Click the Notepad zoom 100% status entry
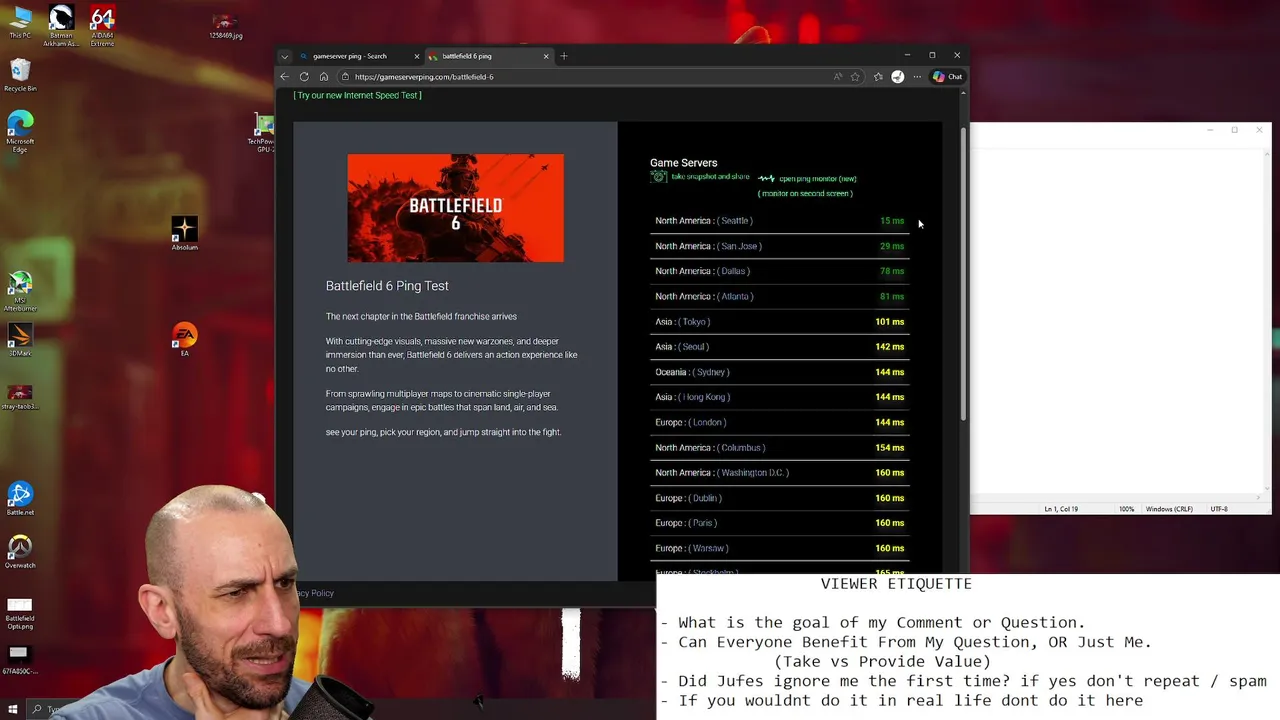1280x720 pixels. coord(1127,509)
